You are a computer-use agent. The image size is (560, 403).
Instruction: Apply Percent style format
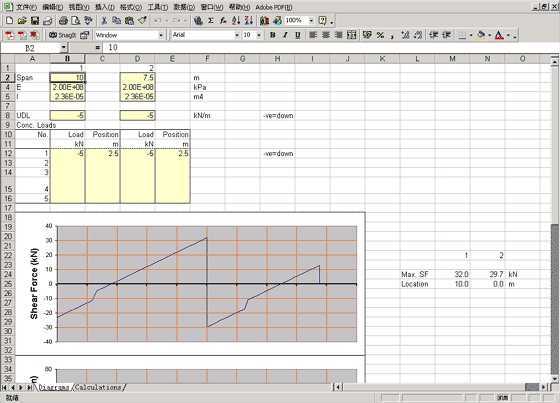click(x=380, y=35)
